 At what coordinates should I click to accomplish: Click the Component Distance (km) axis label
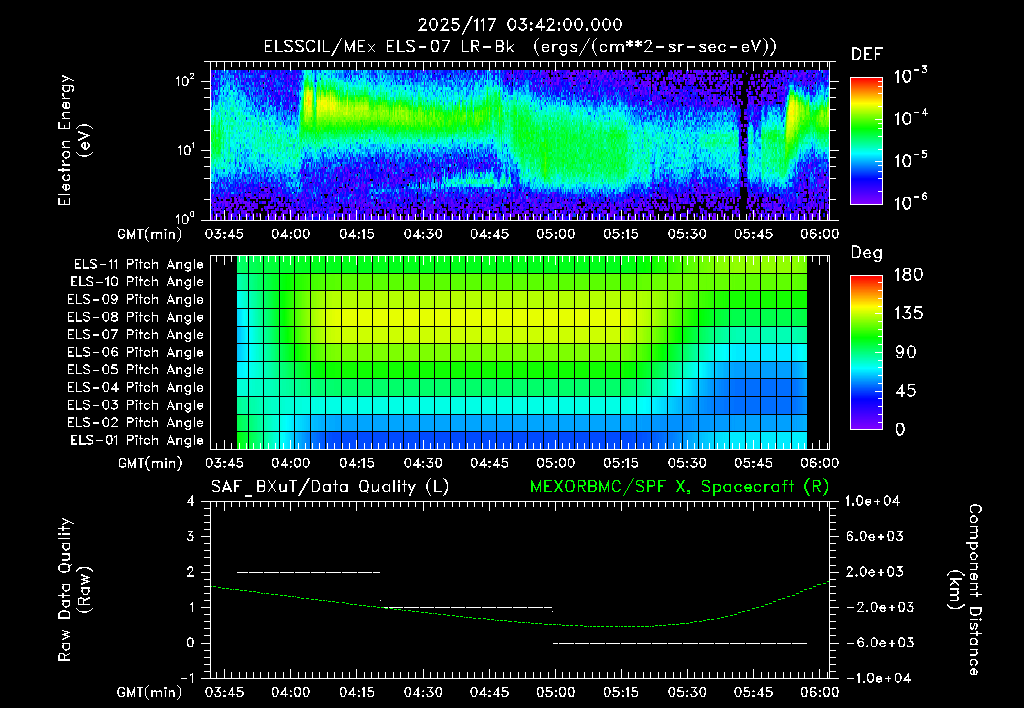click(965, 590)
